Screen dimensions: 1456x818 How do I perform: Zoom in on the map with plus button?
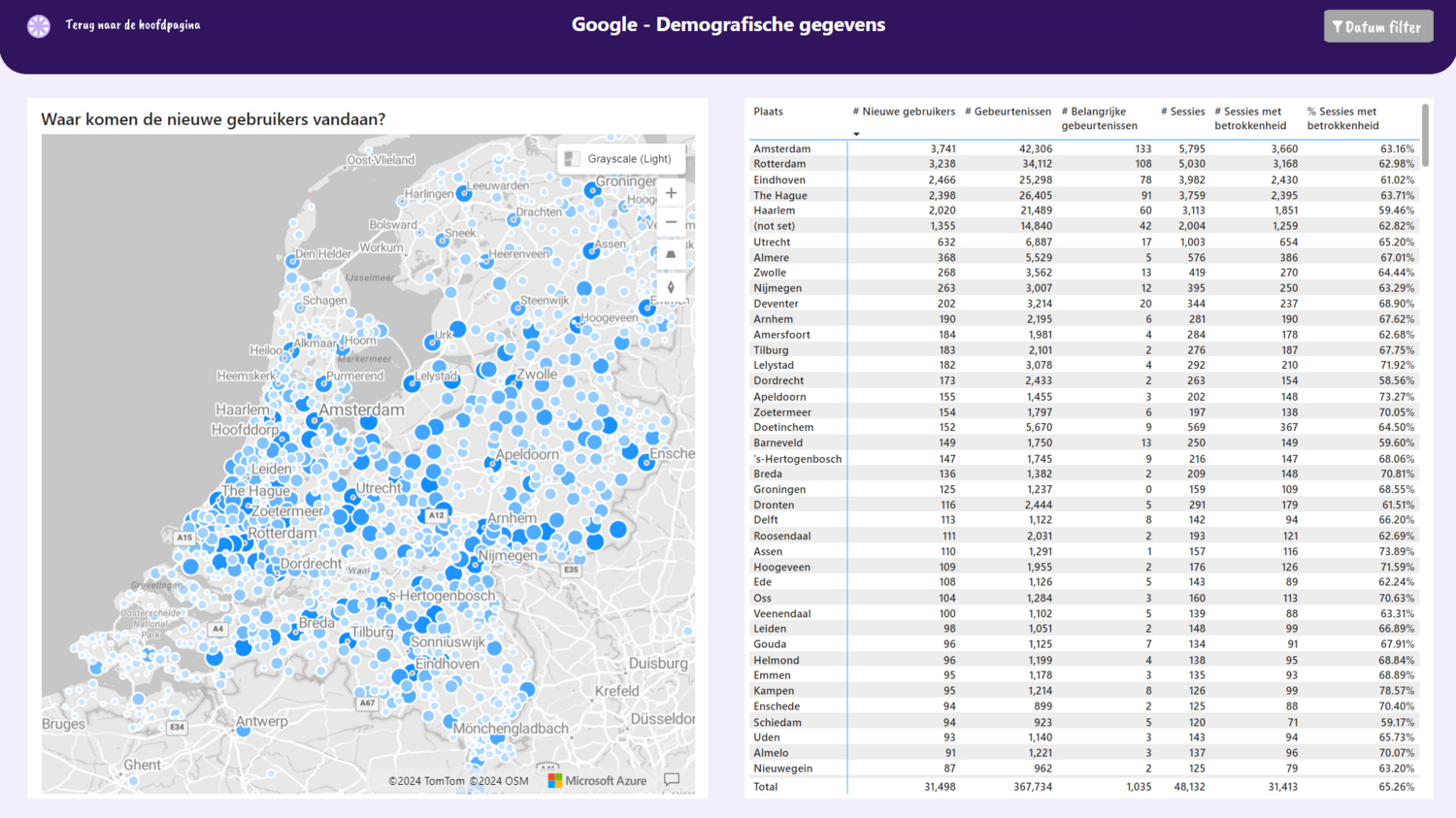pos(671,193)
